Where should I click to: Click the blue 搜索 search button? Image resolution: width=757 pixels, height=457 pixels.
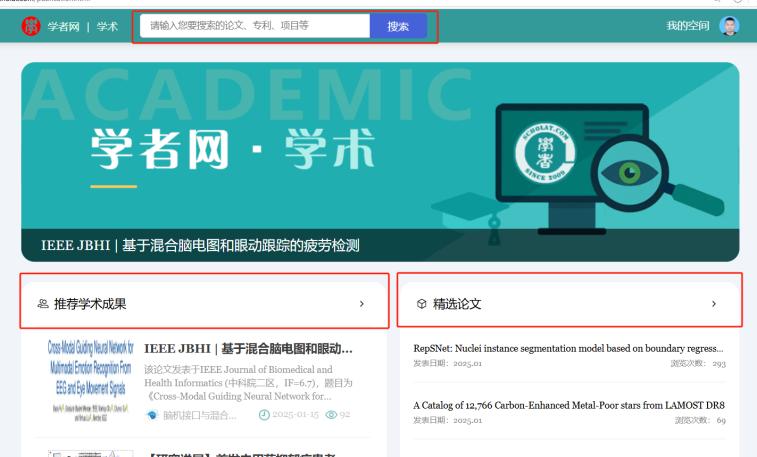point(398,26)
